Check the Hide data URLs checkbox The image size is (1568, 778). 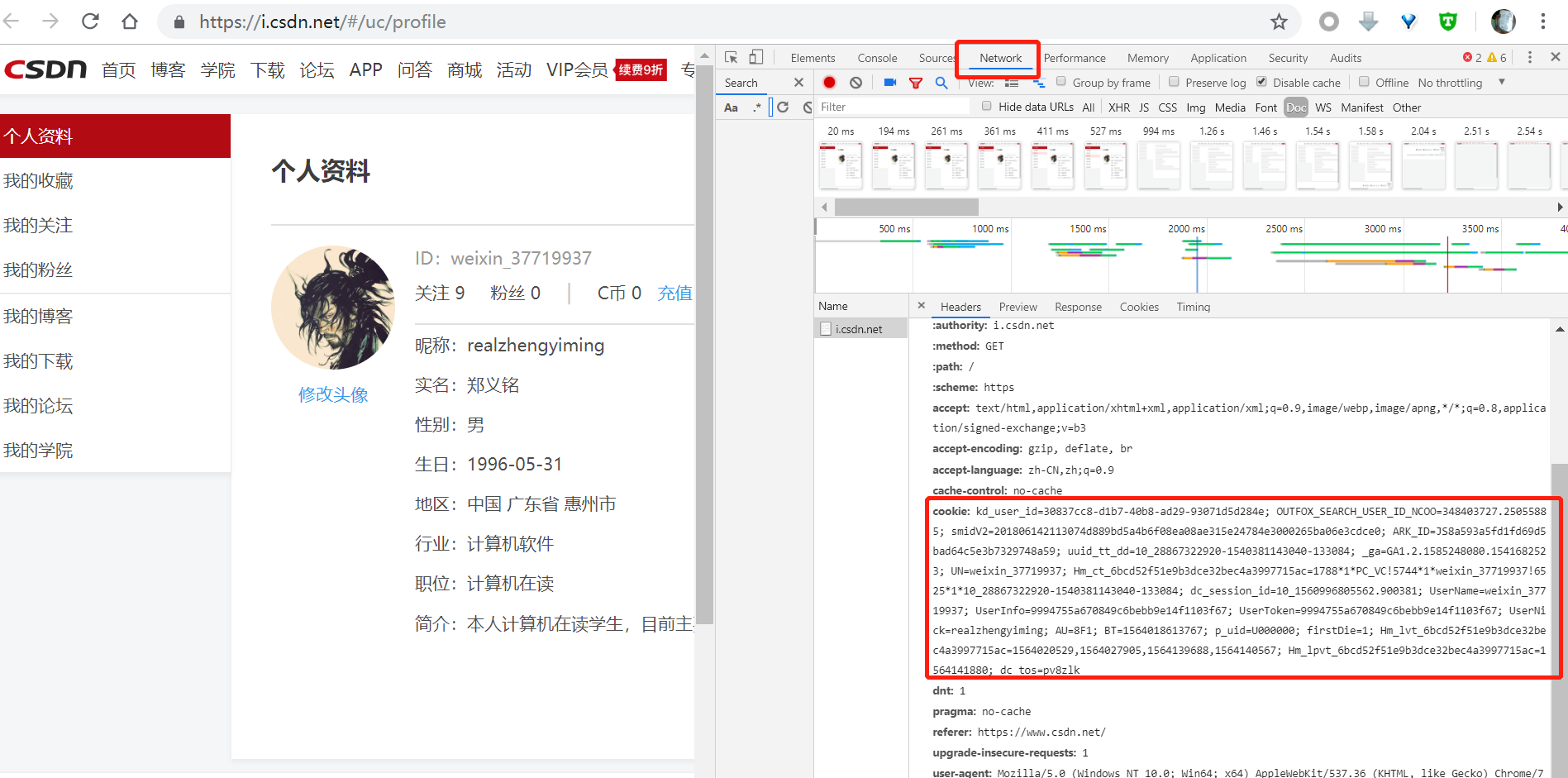pos(987,107)
